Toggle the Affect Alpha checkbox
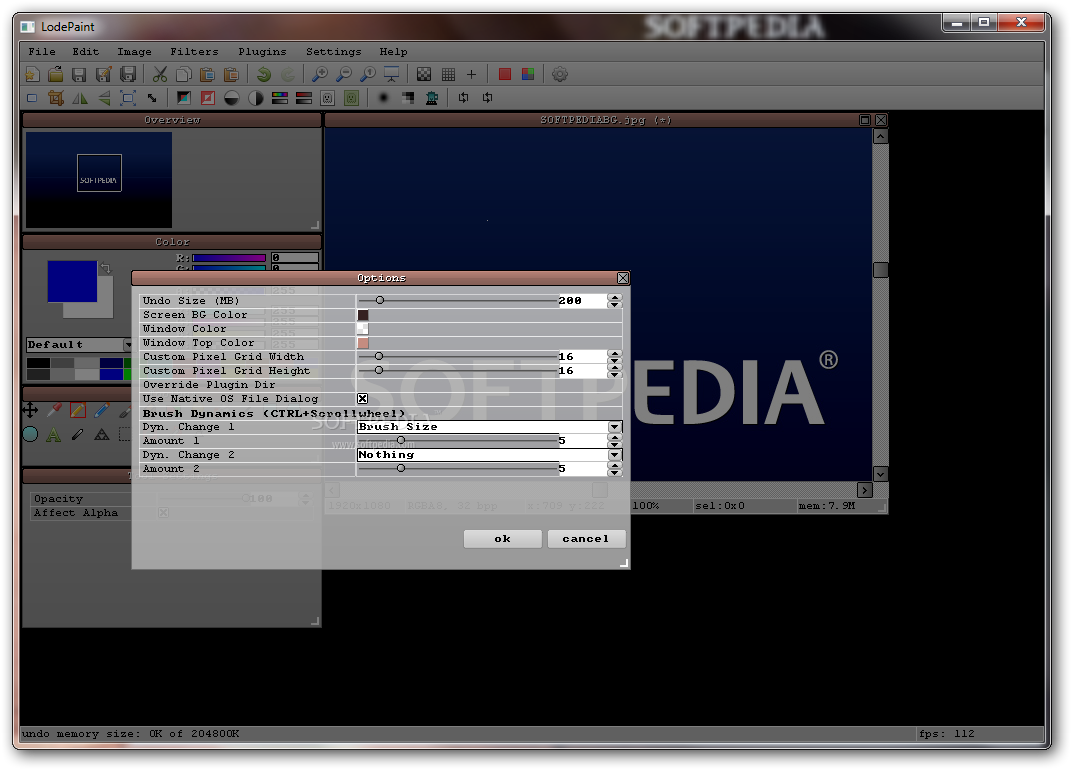 tap(163, 513)
